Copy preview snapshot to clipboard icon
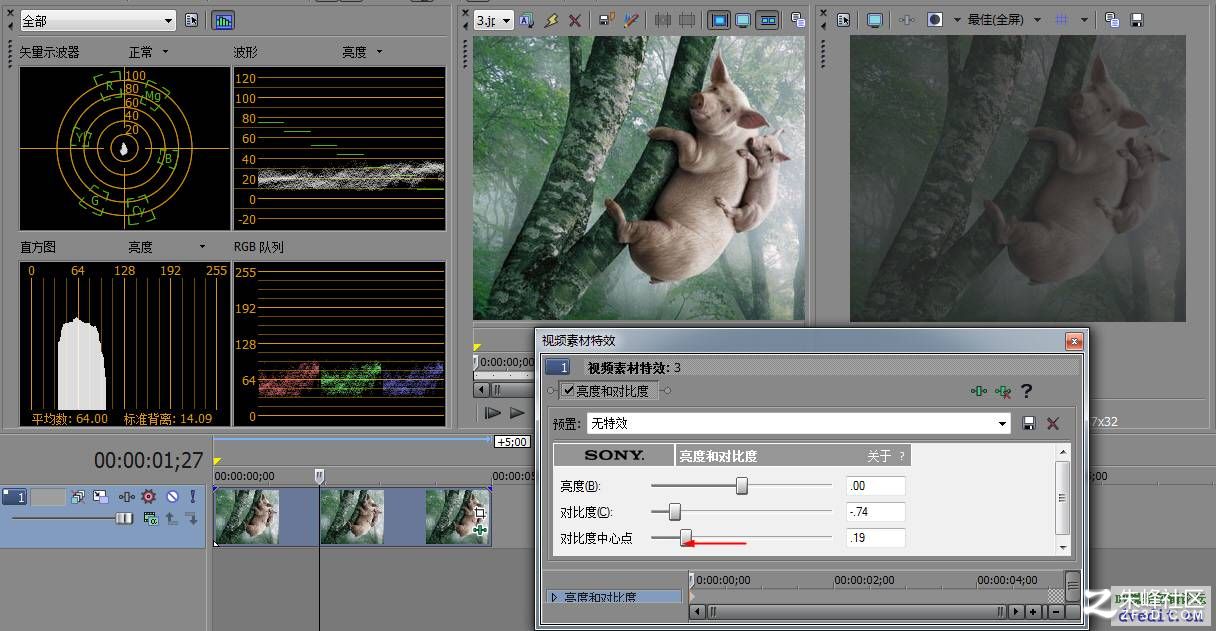Viewport: 1216px width, 631px height. 1112,20
